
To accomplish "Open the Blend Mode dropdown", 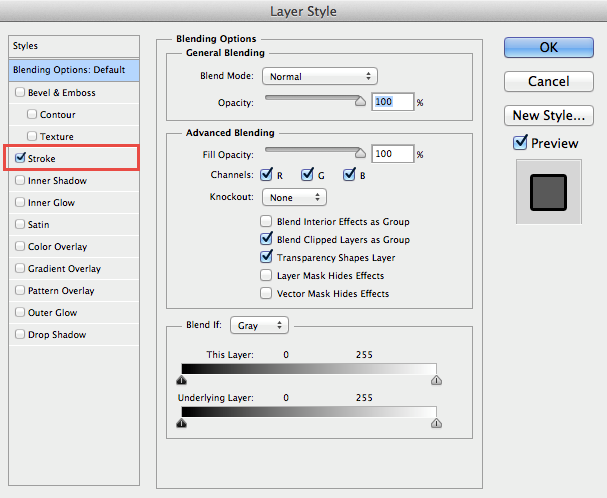I will tap(320, 76).
